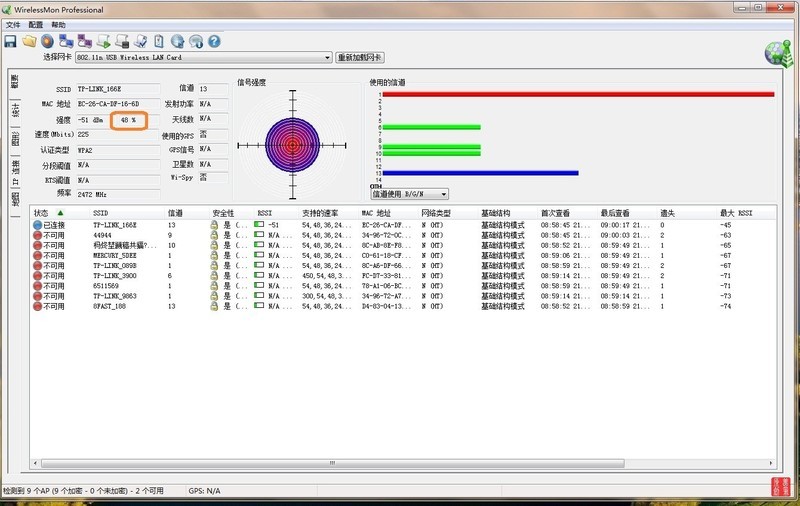Click the RSSI signal bar icon for 6511569
Screen dimensions: 800x506
[x=259, y=286]
